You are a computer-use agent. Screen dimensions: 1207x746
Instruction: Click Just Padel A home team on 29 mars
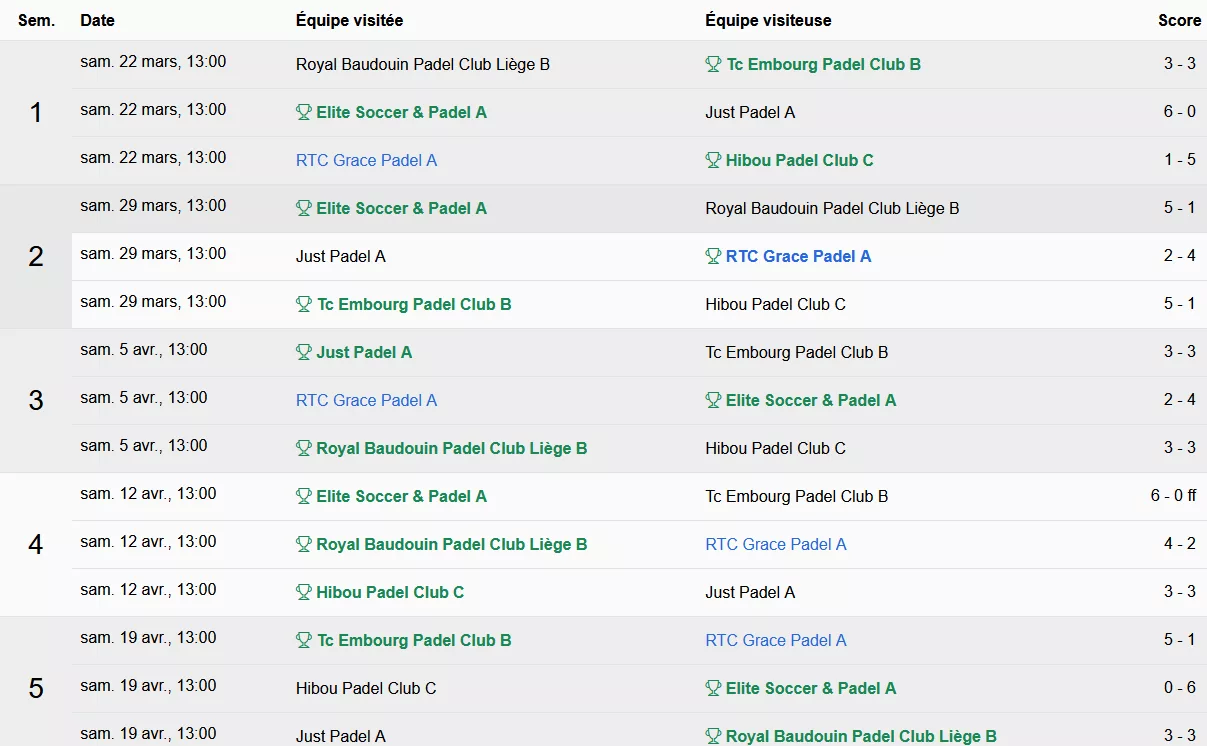(x=340, y=256)
